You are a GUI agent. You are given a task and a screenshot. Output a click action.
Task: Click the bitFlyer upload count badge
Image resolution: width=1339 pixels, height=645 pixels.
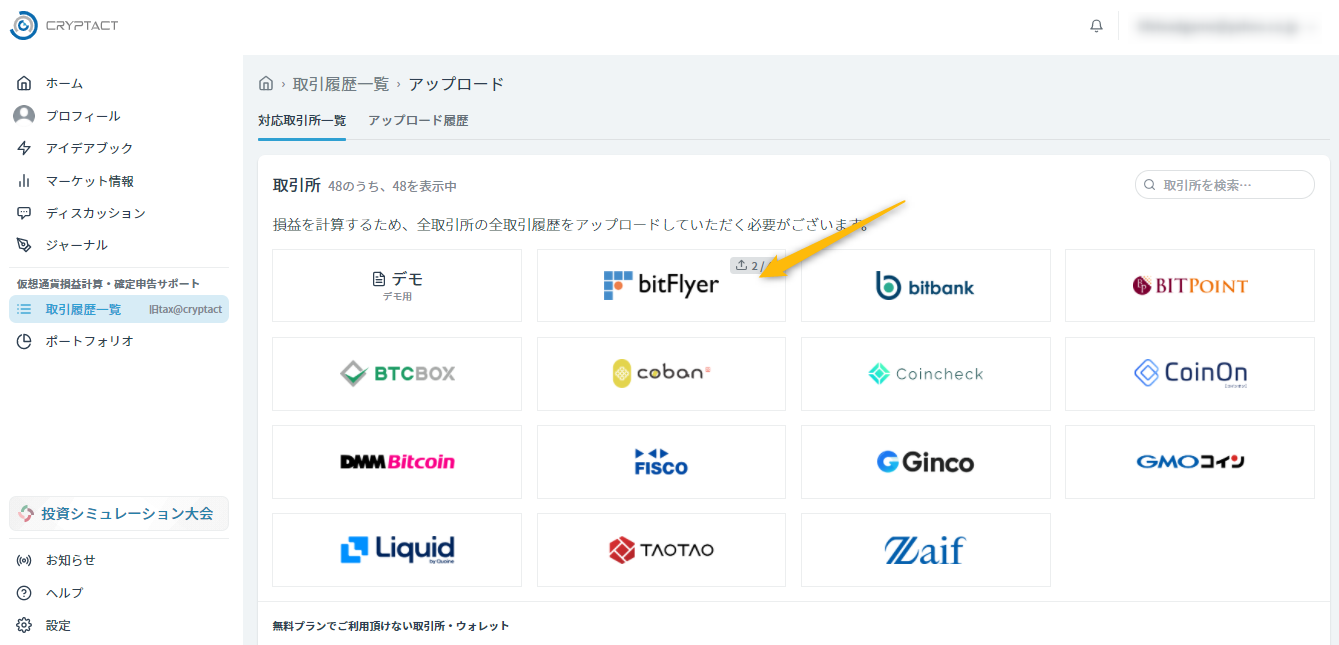(x=756, y=266)
